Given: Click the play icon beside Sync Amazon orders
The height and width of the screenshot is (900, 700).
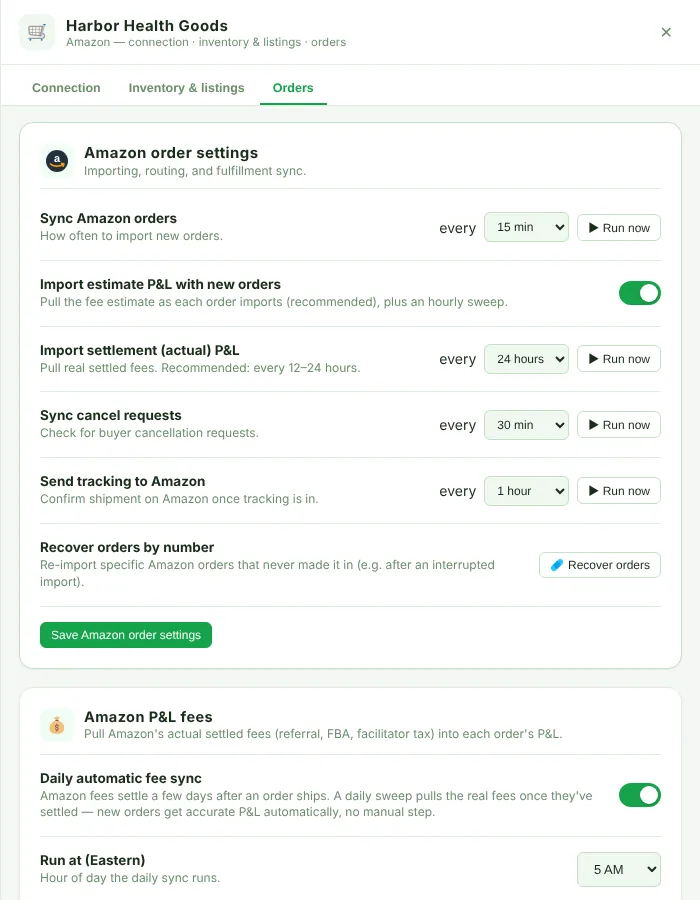Looking at the screenshot, I should (594, 228).
